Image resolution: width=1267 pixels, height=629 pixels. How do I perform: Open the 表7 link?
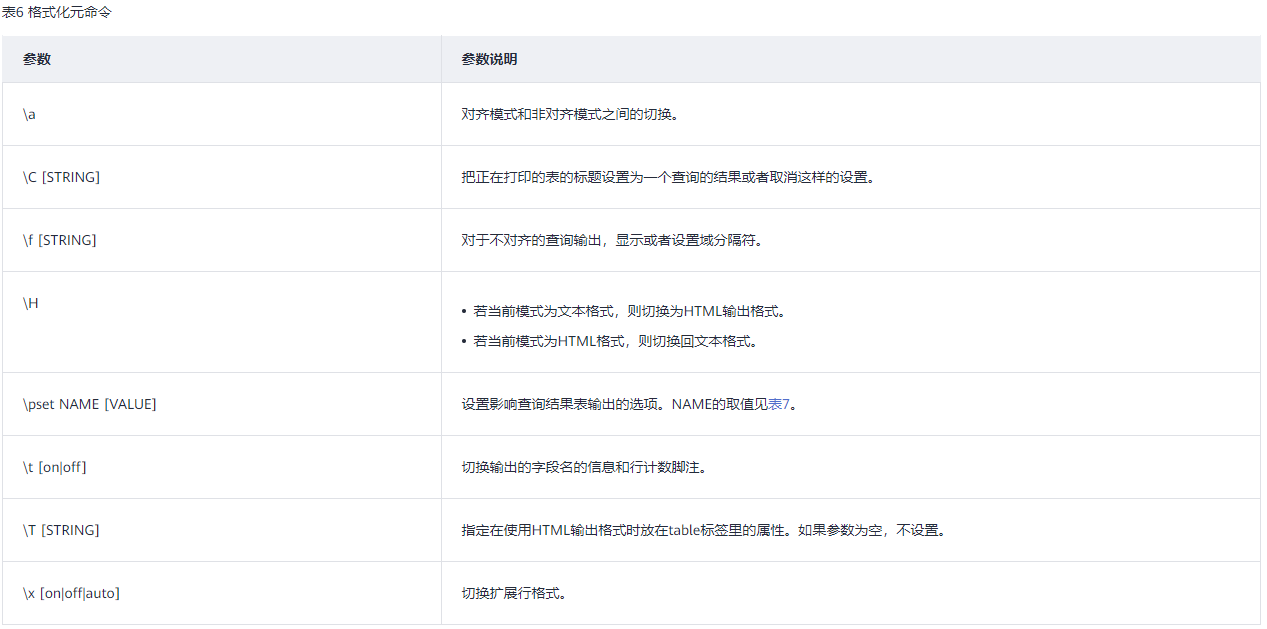pos(778,405)
